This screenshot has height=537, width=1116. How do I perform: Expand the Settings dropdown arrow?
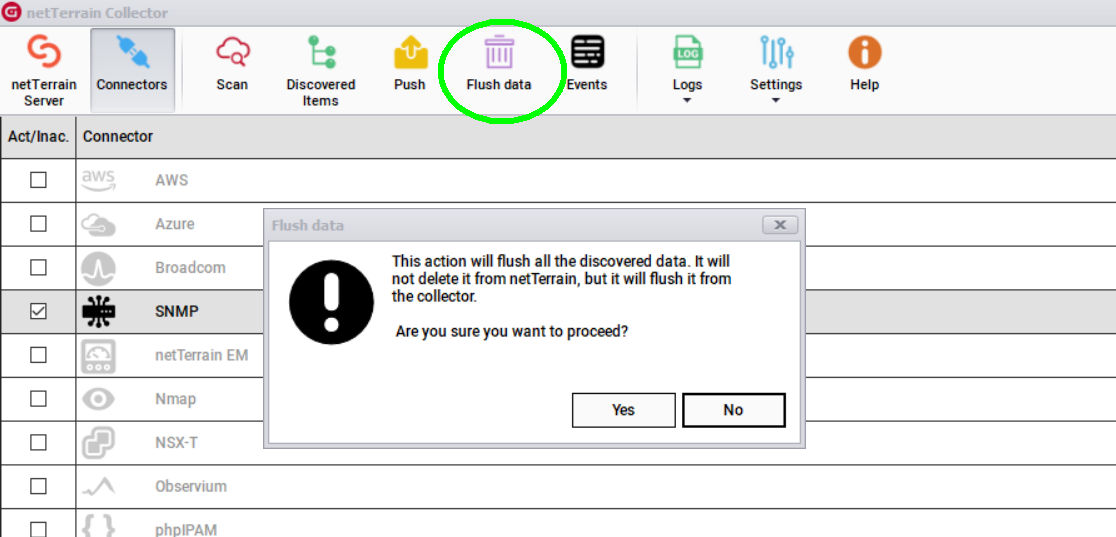coord(776,100)
